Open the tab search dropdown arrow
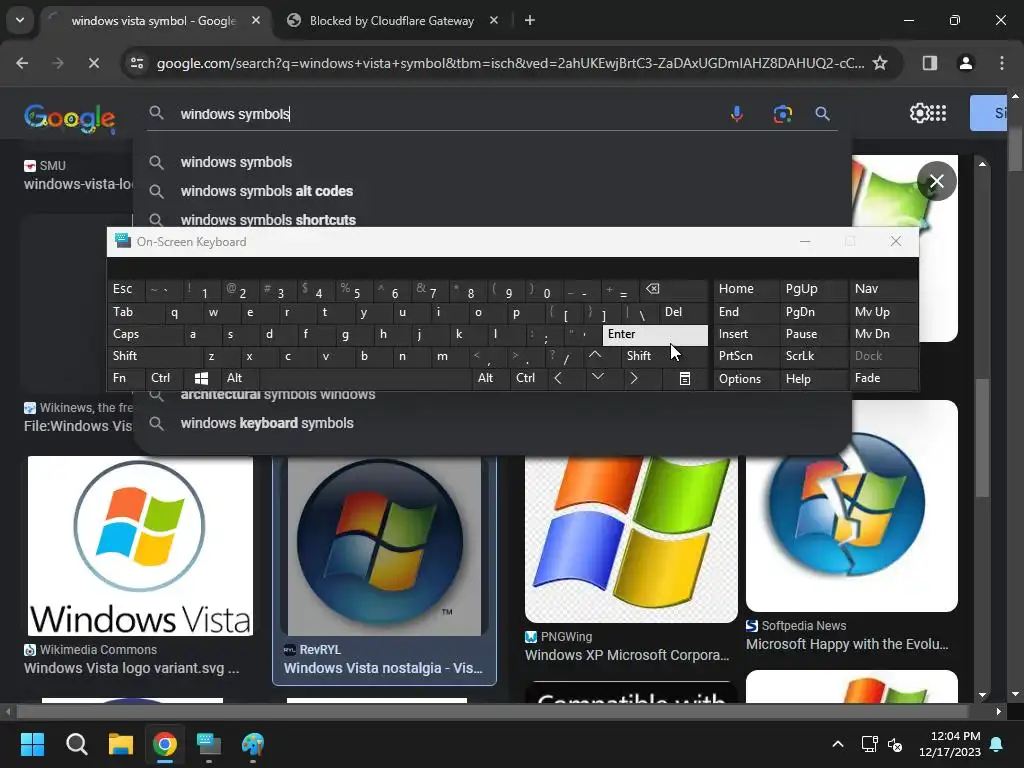Viewport: 1024px width, 768px height. [x=20, y=20]
